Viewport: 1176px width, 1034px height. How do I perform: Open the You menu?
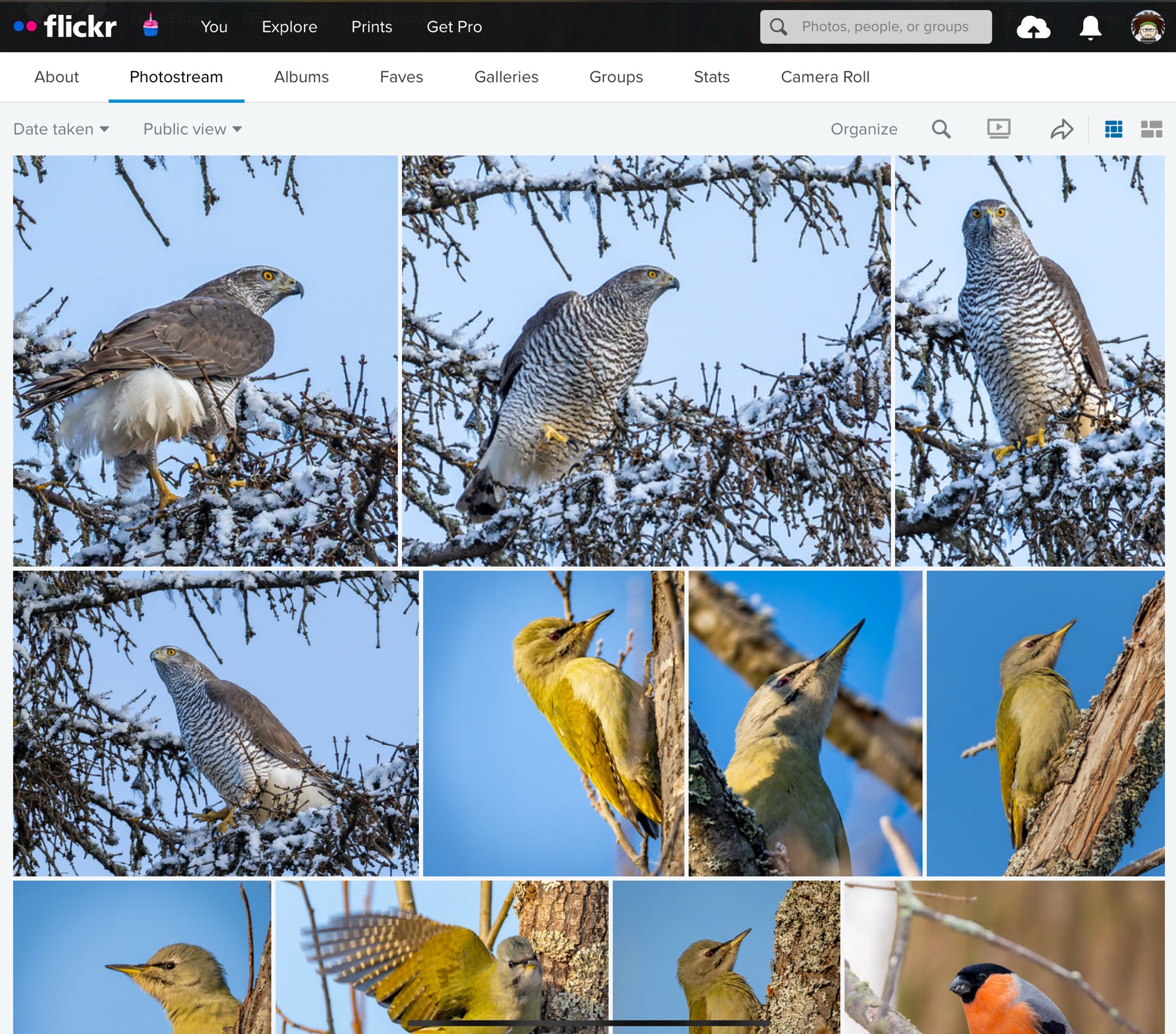coord(214,26)
